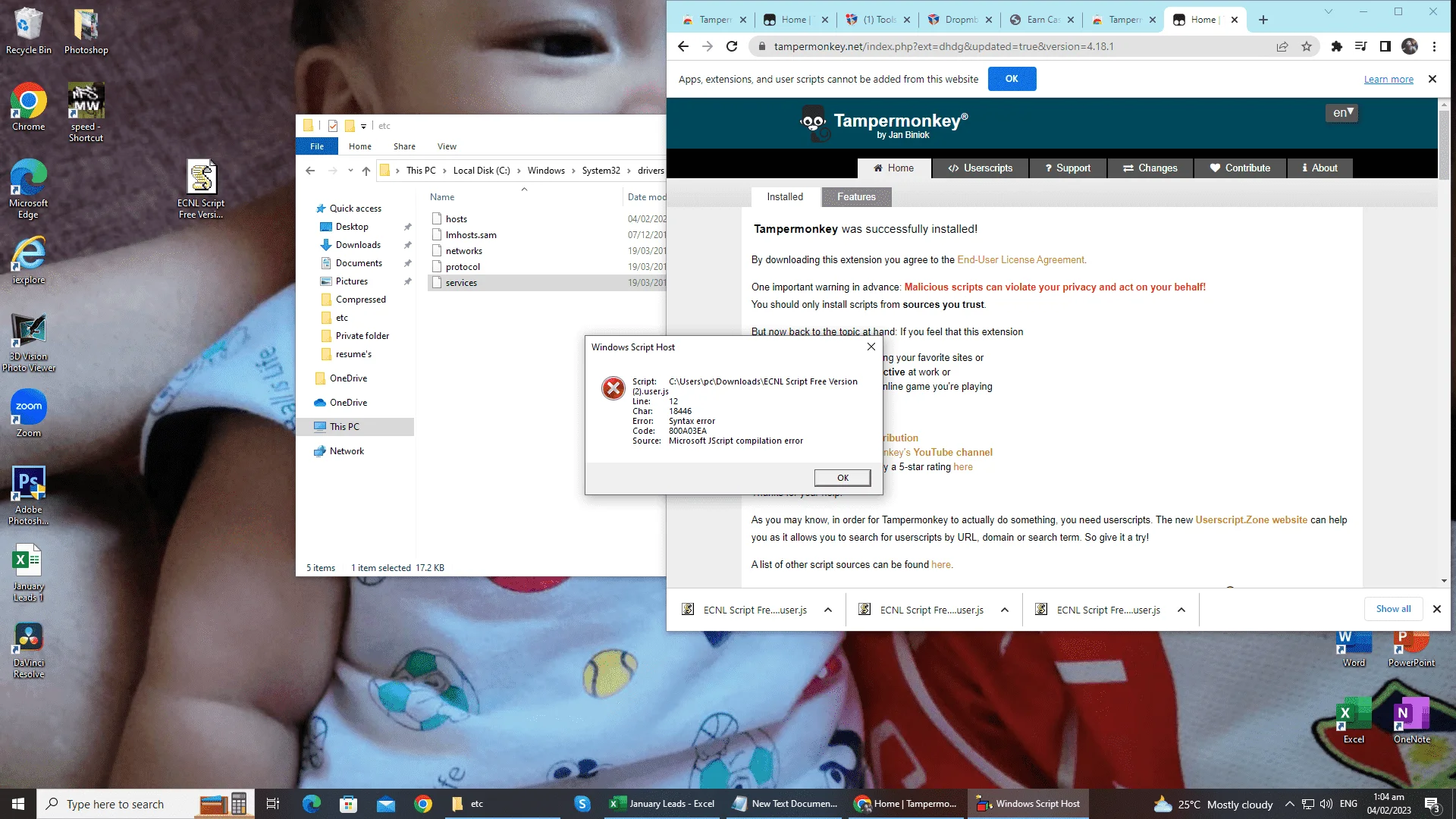The width and height of the screenshot is (1456, 819).
Task: Select the ECNL Script Free Version desktop file
Action: (201, 190)
